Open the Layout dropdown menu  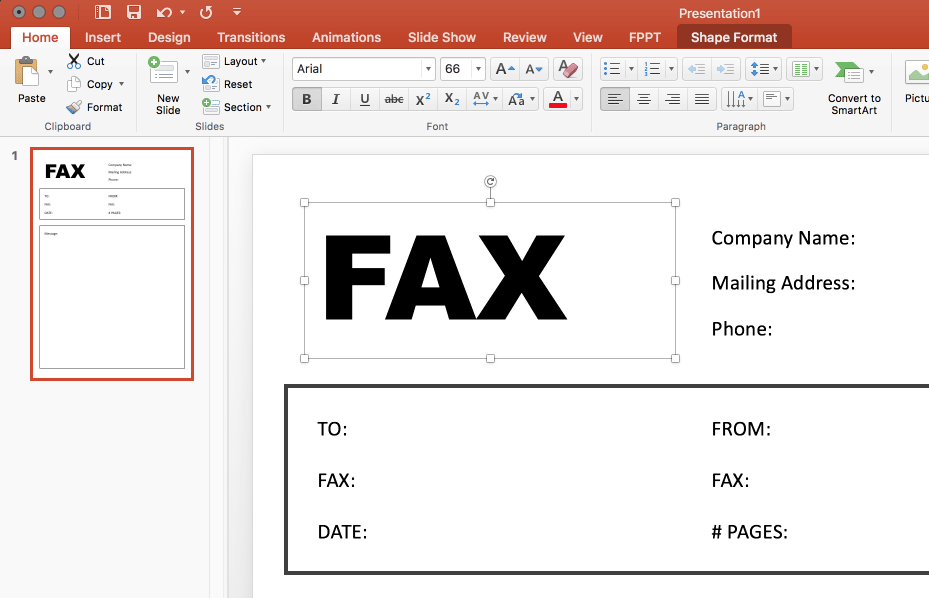click(x=238, y=61)
